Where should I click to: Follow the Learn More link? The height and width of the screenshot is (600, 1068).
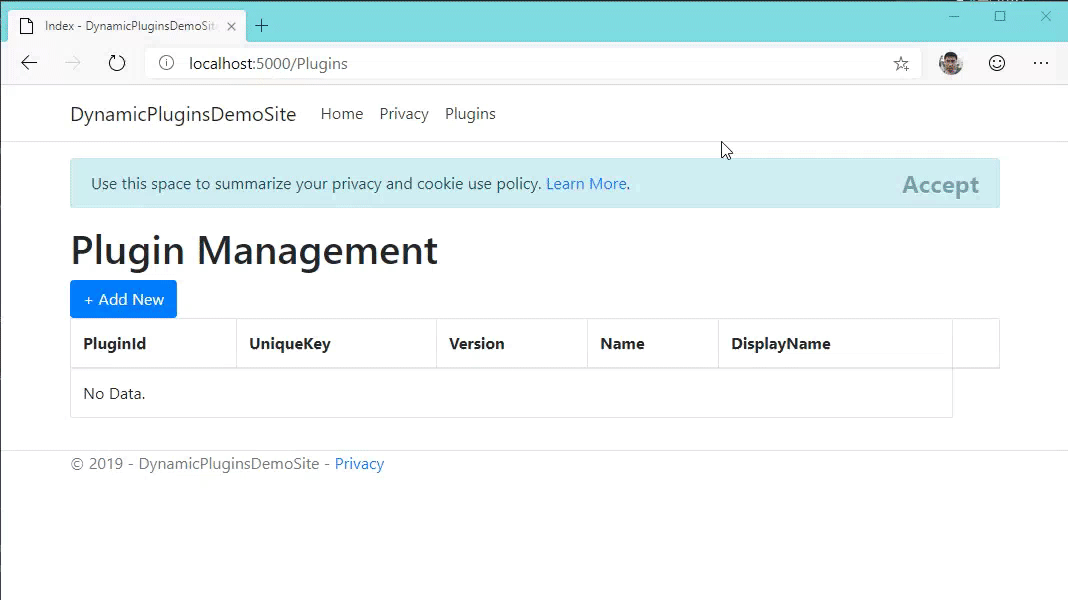586,184
